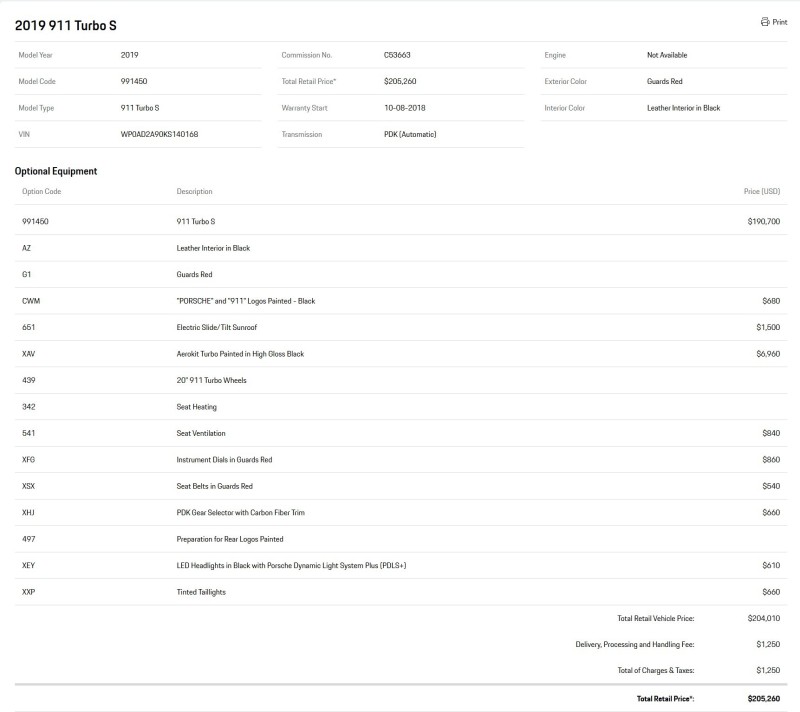Click the printer icon beside Print
This screenshot has height=712, width=800.
coord(765,22)
